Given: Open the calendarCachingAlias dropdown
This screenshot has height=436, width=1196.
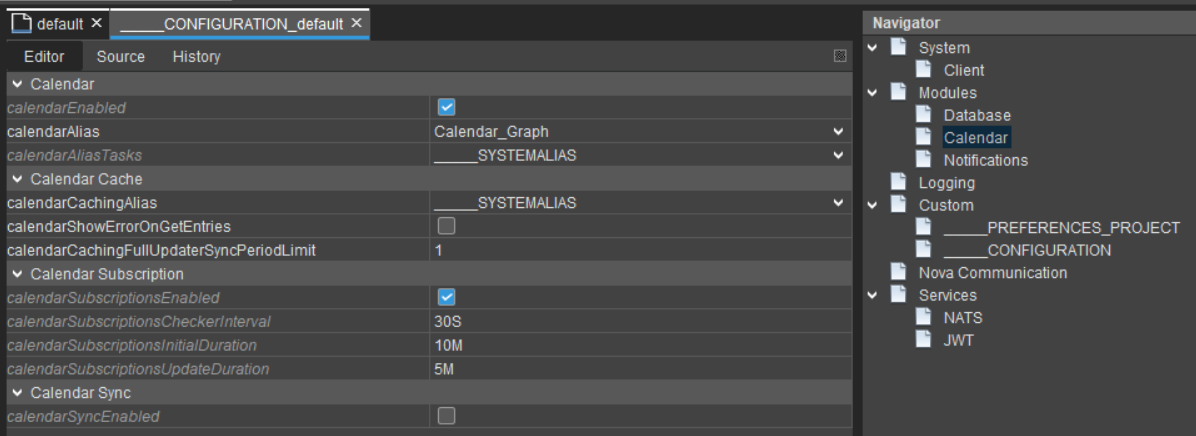Looking at the screenshot, I should click(839, 203).
